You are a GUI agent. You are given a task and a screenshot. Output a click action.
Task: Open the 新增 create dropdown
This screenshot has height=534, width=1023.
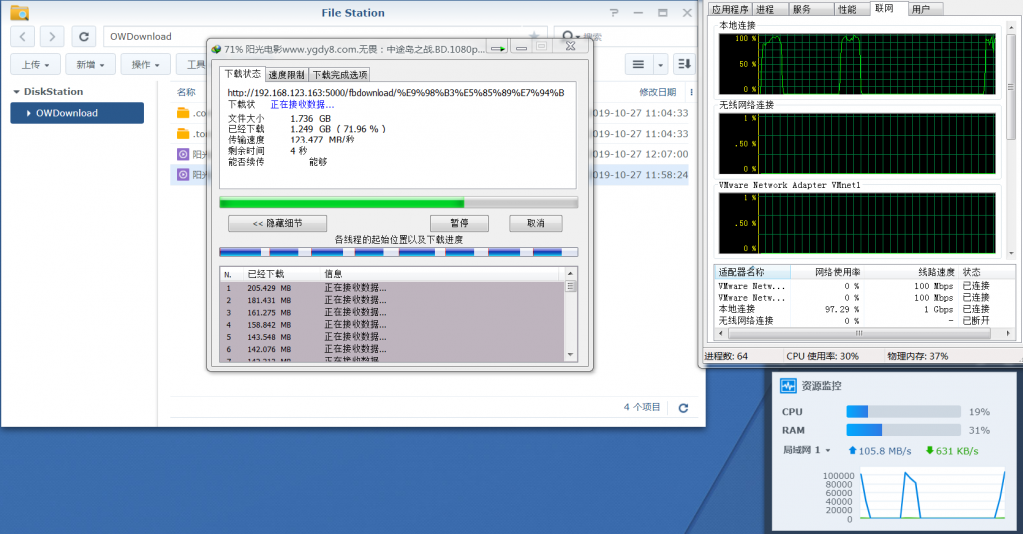point(90,65)
